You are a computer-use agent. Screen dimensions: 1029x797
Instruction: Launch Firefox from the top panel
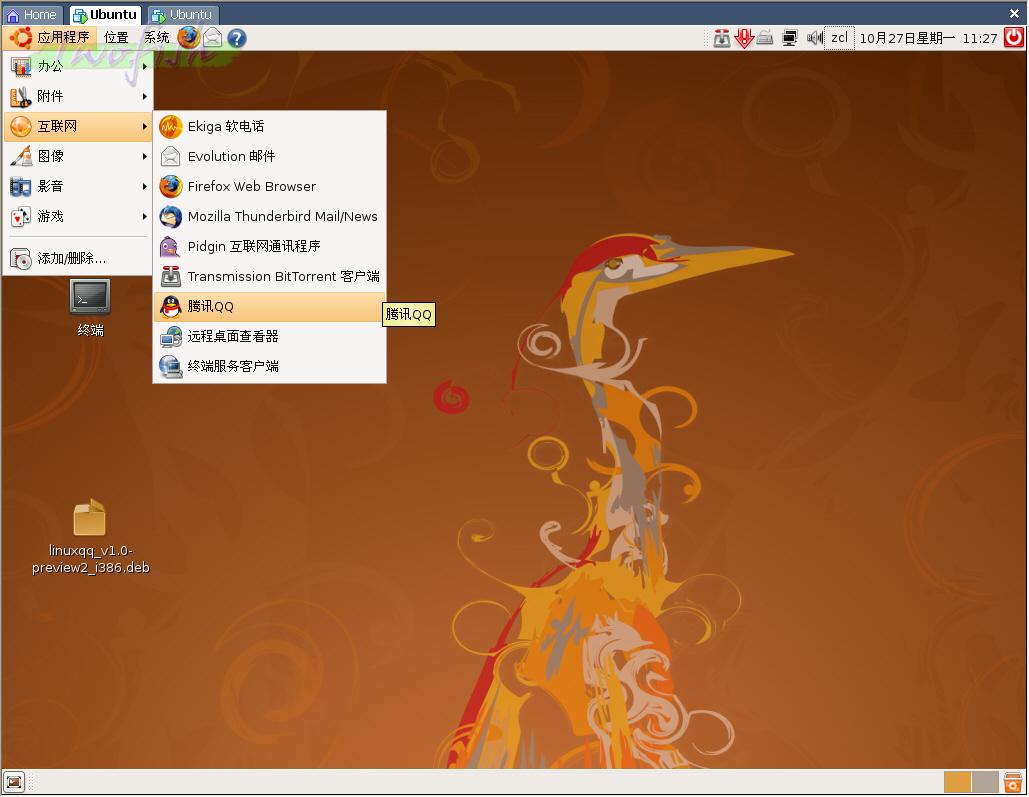[x=188, y=37]
